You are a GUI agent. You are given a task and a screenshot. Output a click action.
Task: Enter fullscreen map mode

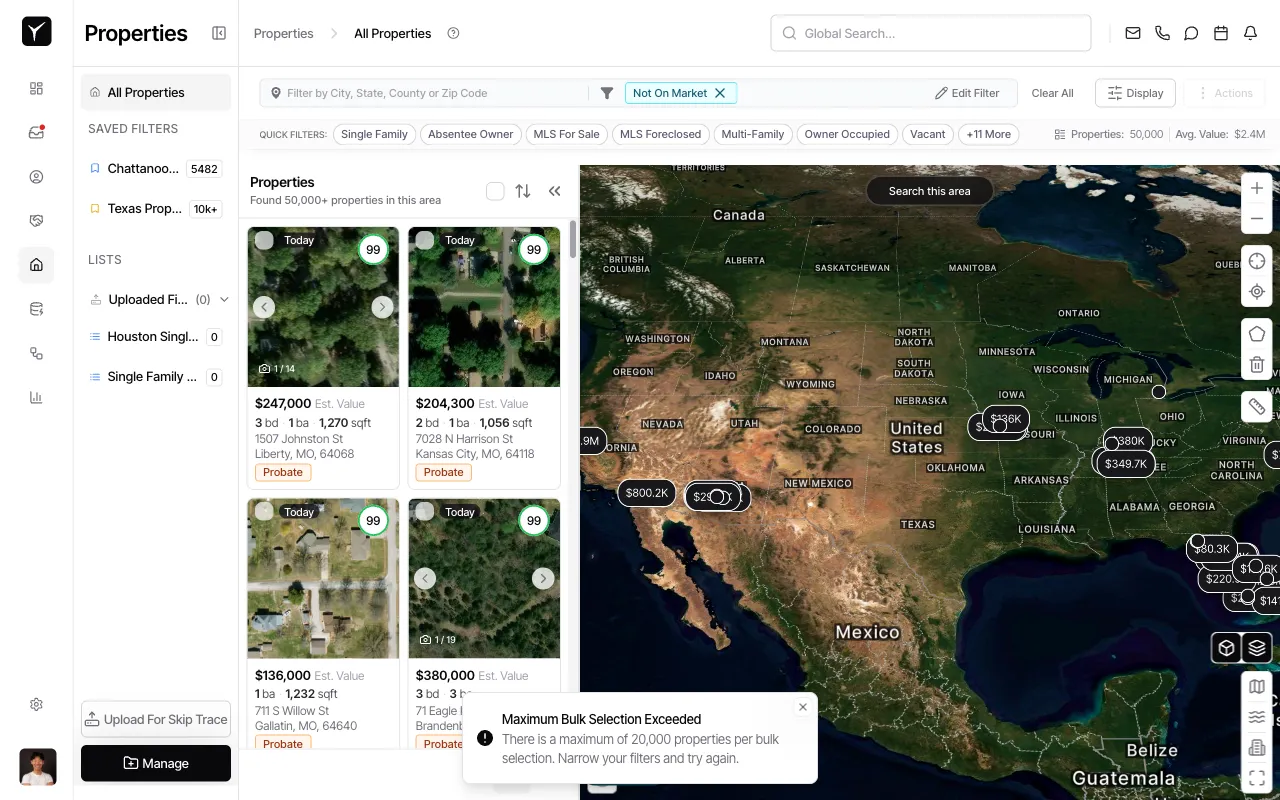[x=1257, y=777]
